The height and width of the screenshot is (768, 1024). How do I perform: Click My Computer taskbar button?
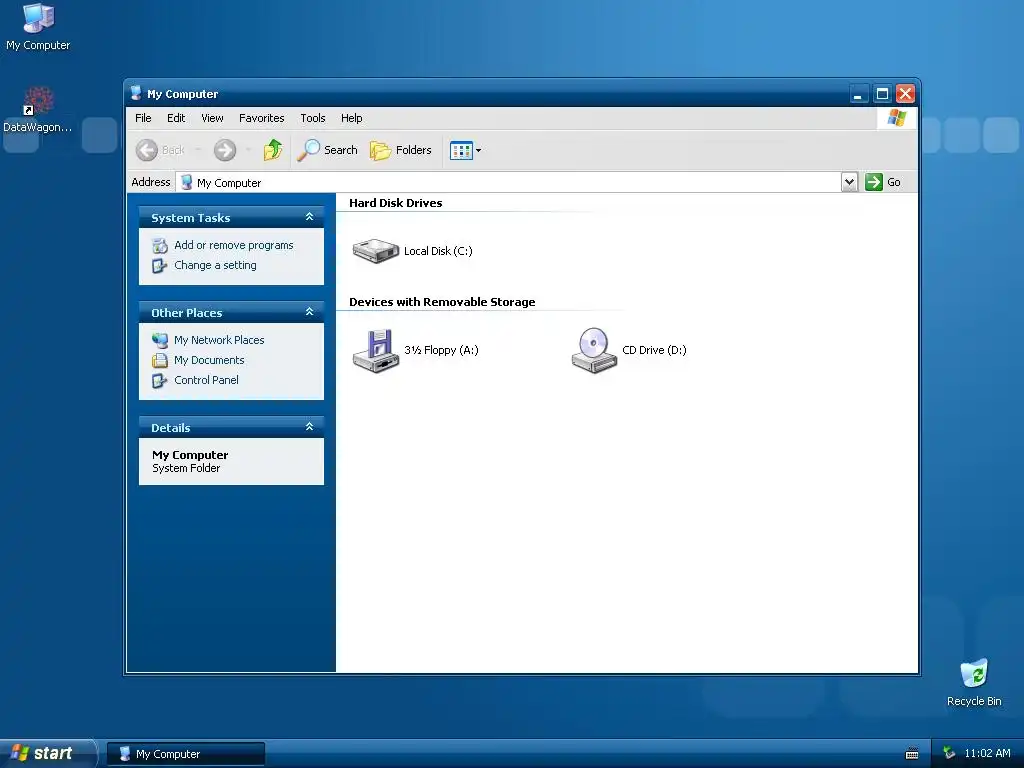tap(186, 754)
